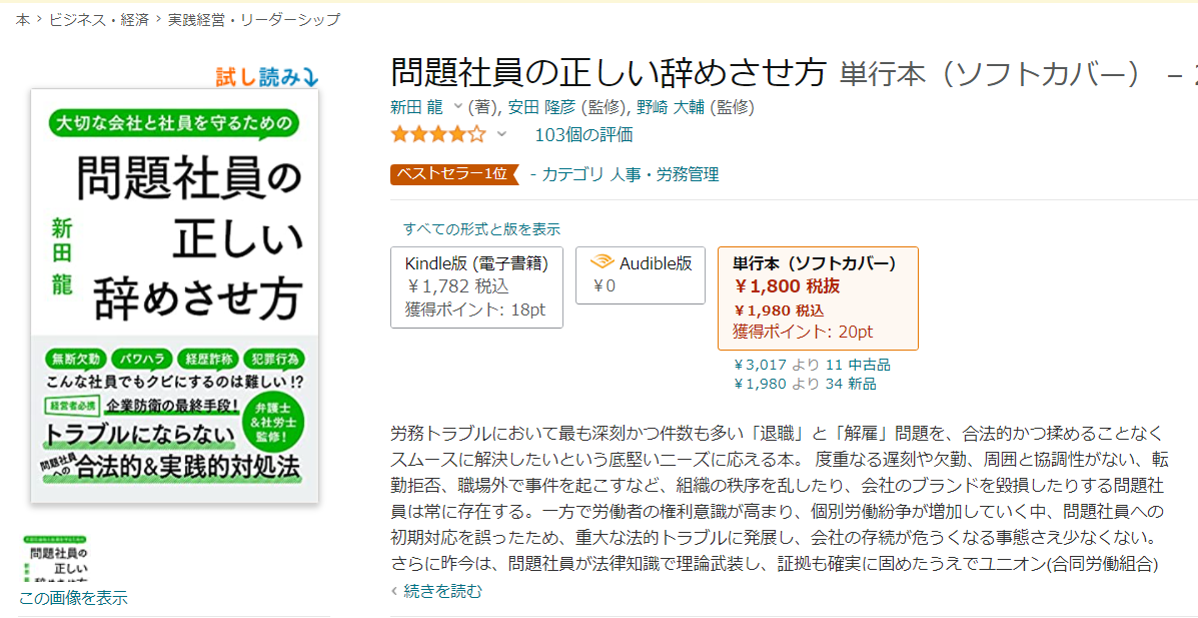
Task: Select 単行本（ソフトカバー）format option
Action: [x=817, y=298]
